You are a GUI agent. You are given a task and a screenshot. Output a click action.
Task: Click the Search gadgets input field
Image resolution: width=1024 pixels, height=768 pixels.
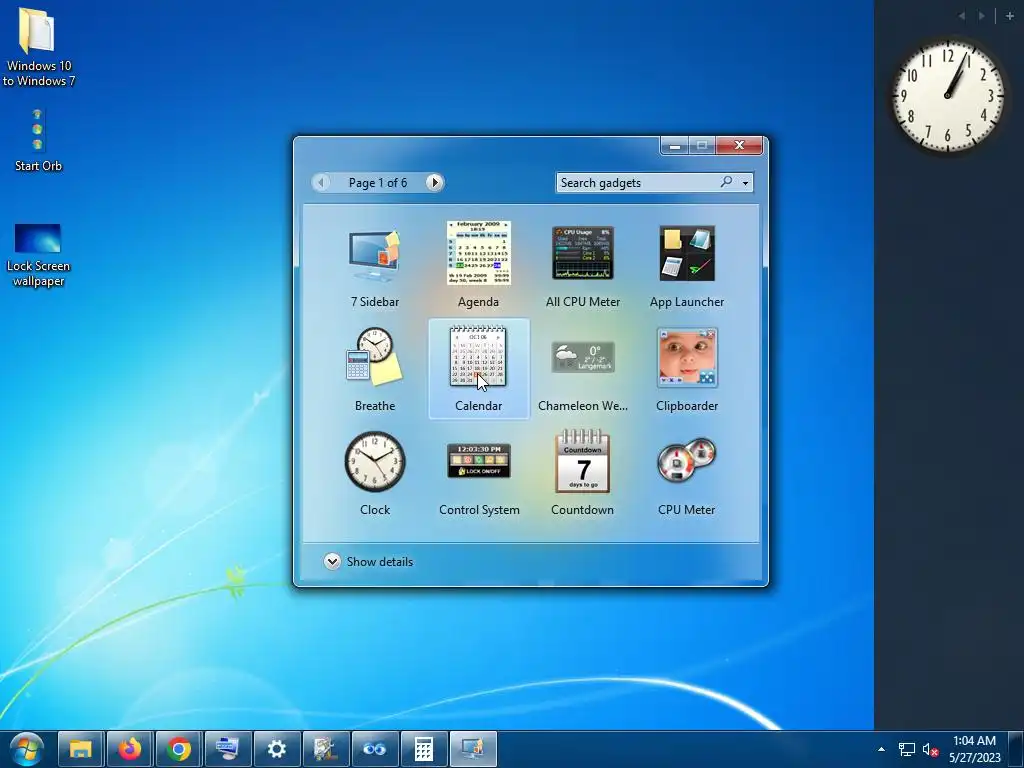[x=637, y=183]
